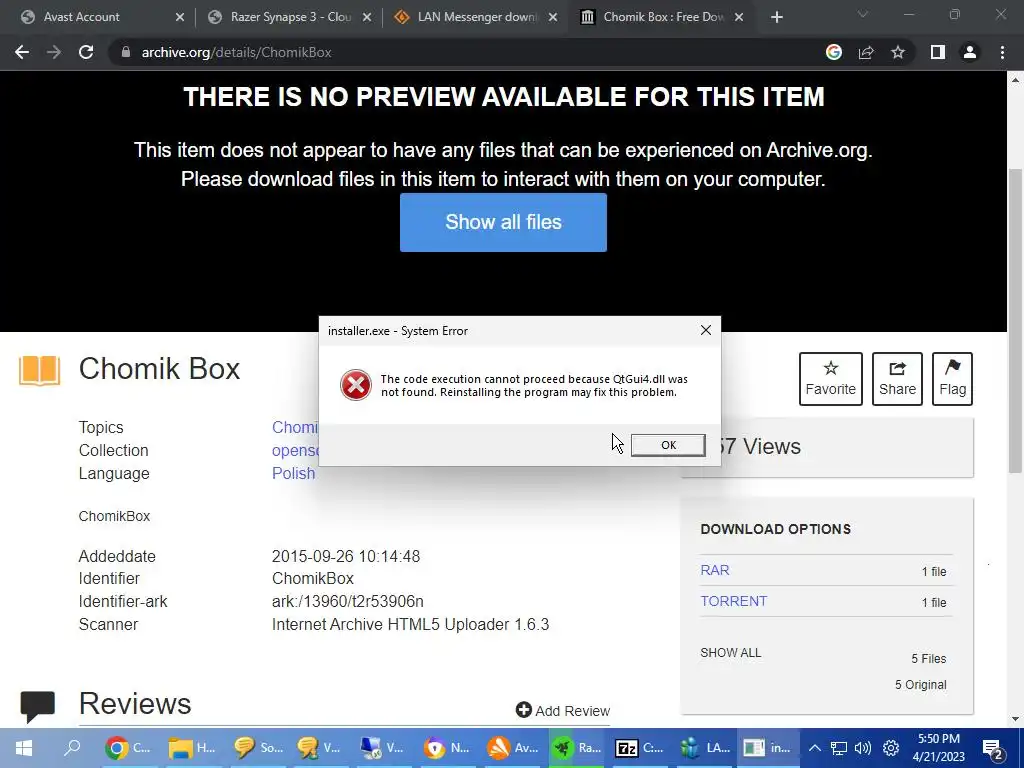Close the System Error dialog with X

tap(705, 330)
